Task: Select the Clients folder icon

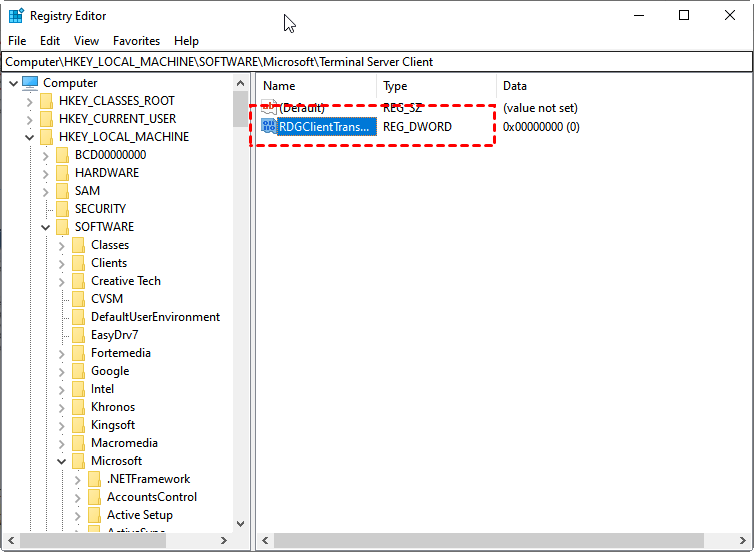Action: coord(78,263)
